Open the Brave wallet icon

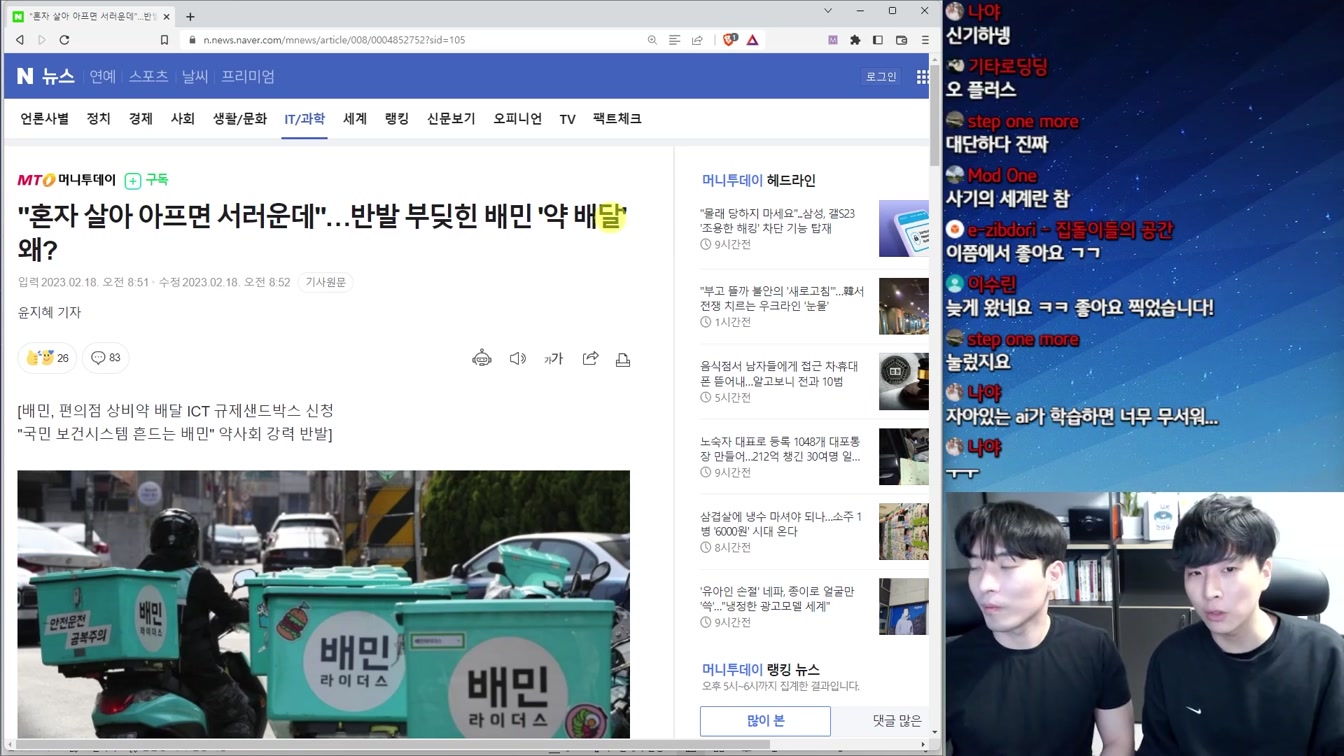coord(901,40)
